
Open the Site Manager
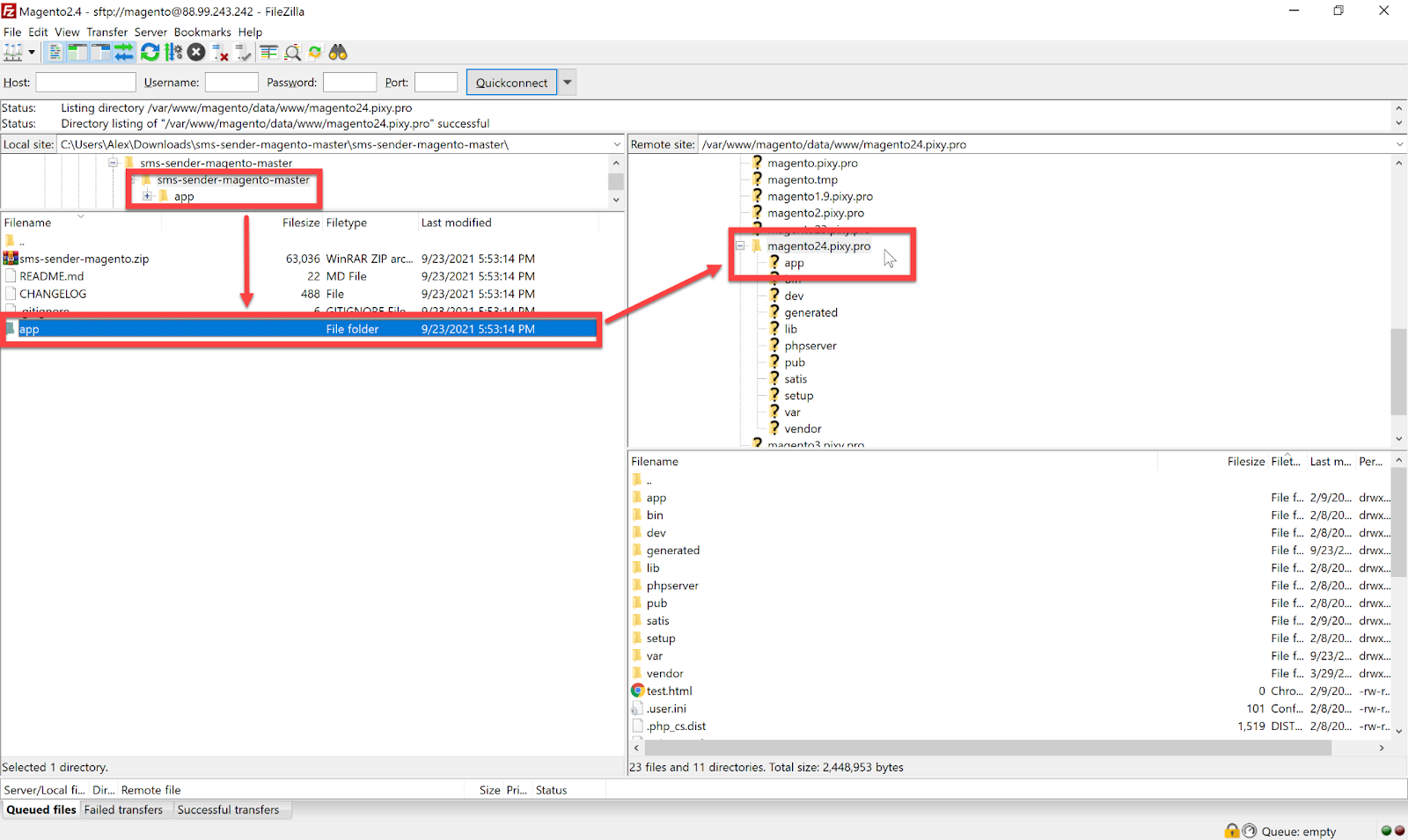click(12, 53)
